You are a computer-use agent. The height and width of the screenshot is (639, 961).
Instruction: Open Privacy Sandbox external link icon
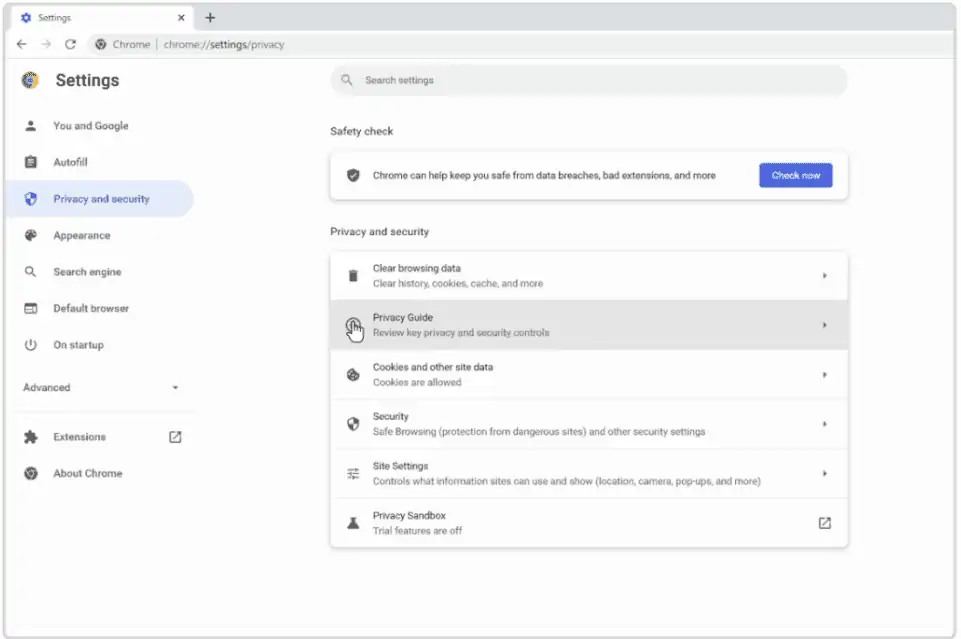pos(825,523)
